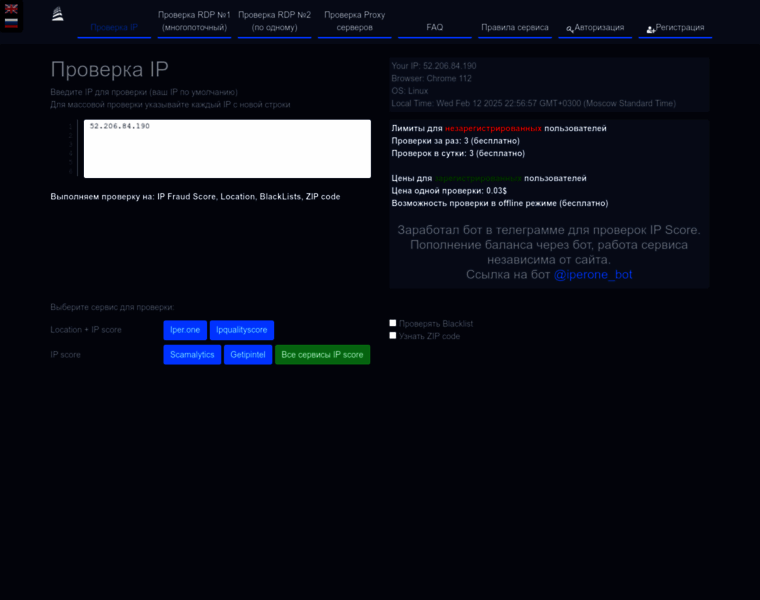
Task: Click the OS: Linux line
Action: point(410,91)
